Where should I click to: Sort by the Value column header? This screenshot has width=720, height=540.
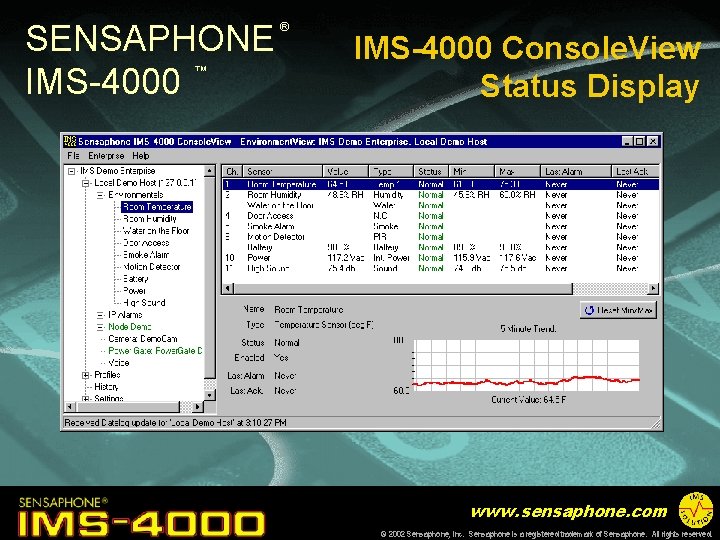(345, 172)
